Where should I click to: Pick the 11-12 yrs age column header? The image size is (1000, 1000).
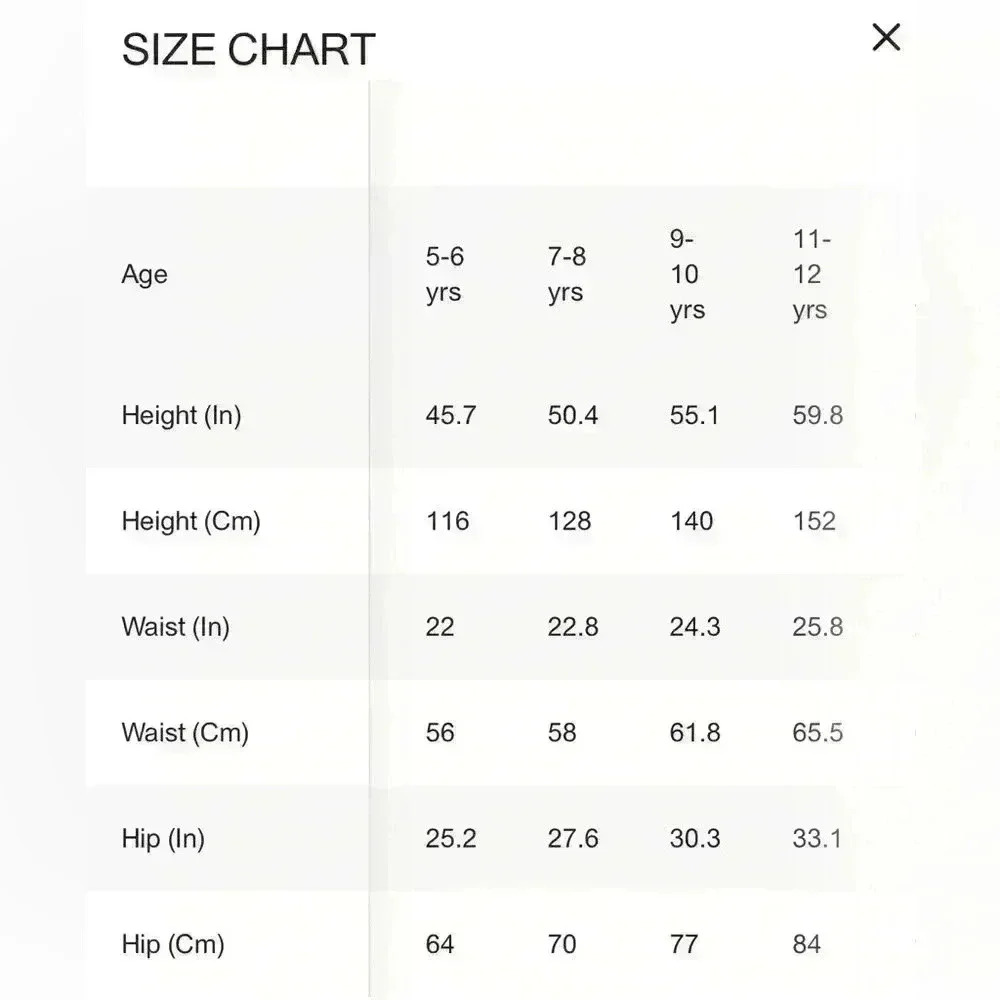tap(811, 275)
